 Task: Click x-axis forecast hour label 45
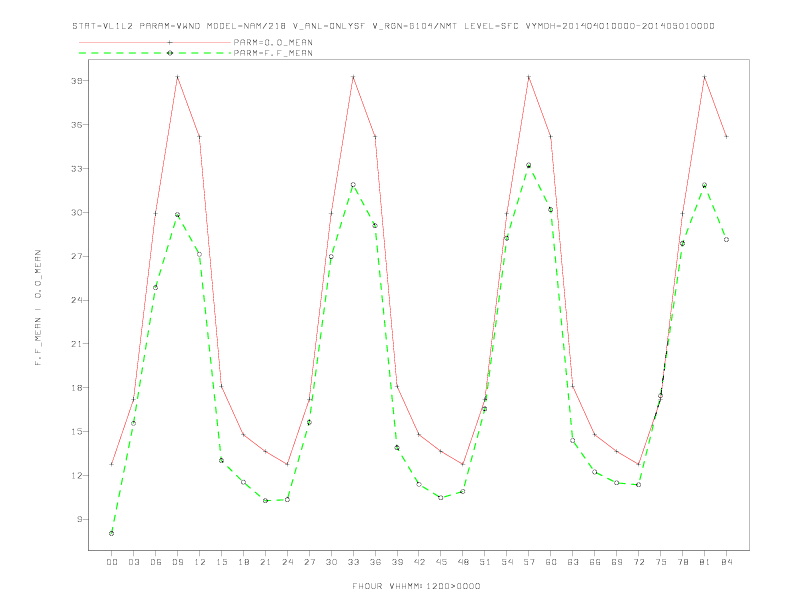tap(441, 562)
